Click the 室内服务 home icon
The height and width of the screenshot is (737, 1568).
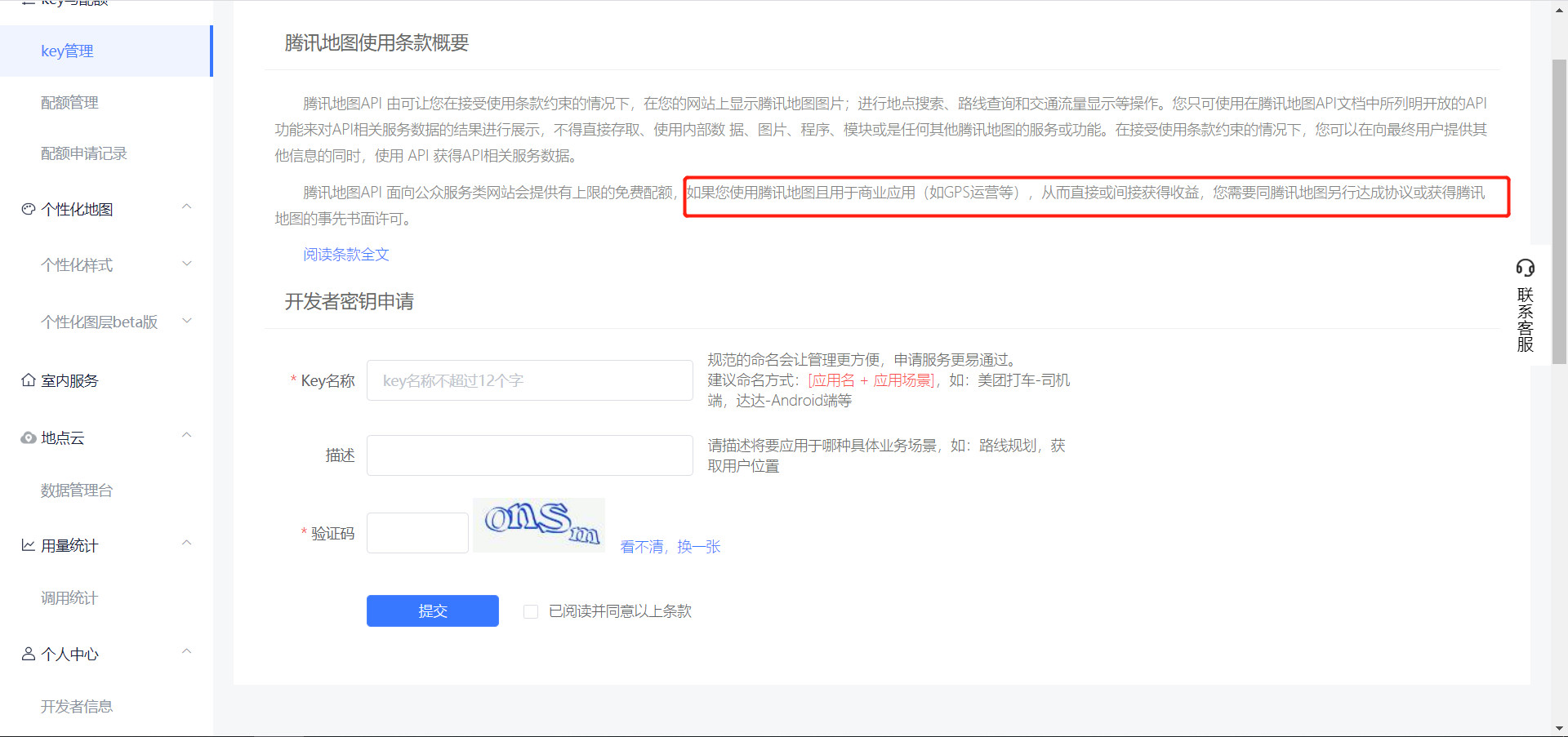[x=29, y=380]
